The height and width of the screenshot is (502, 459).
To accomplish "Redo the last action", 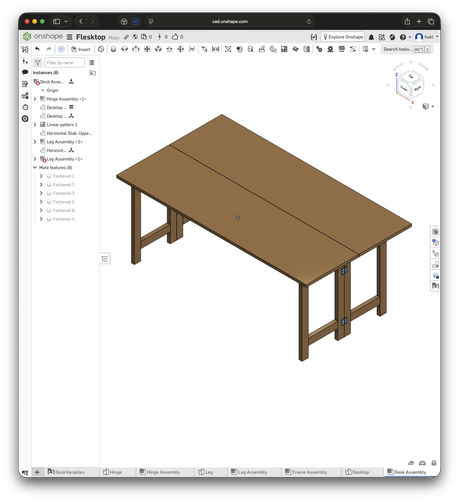I will click(x=49, y=49).
